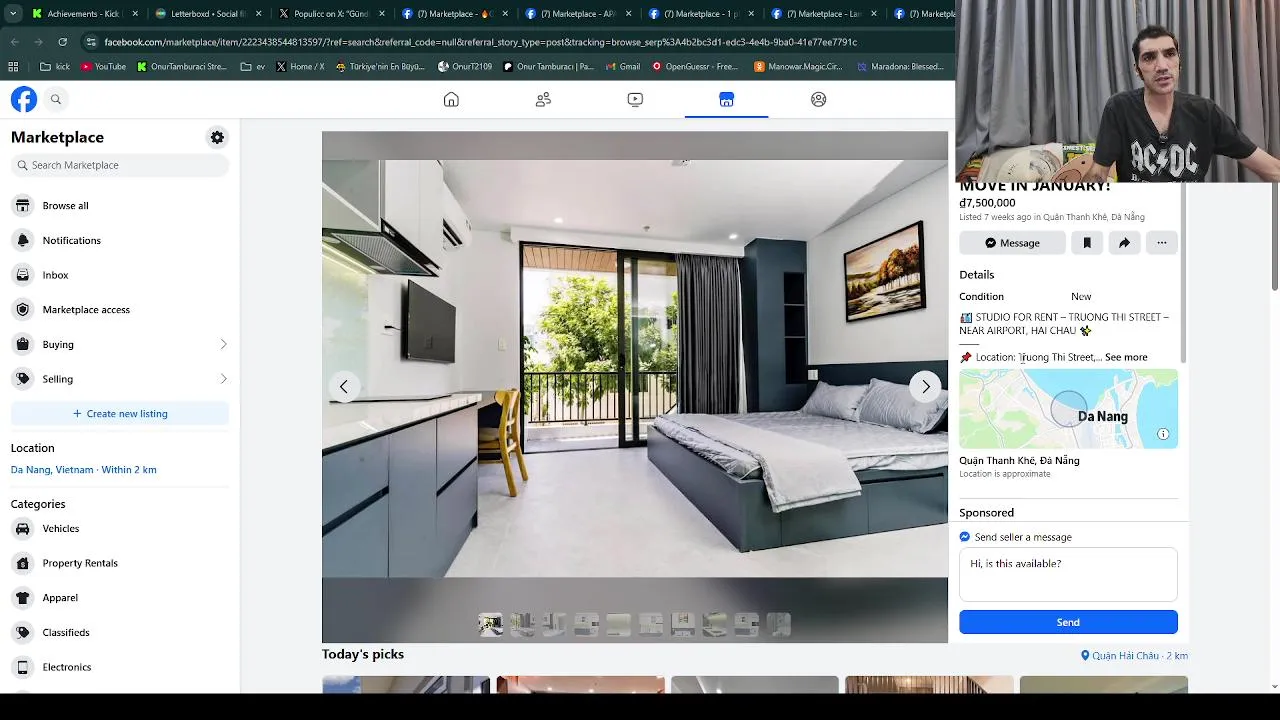The width and height of the screenshot is (1280, 720).
Task: Open Browse all in Marketplace sidebar
Action: point(120,205)
